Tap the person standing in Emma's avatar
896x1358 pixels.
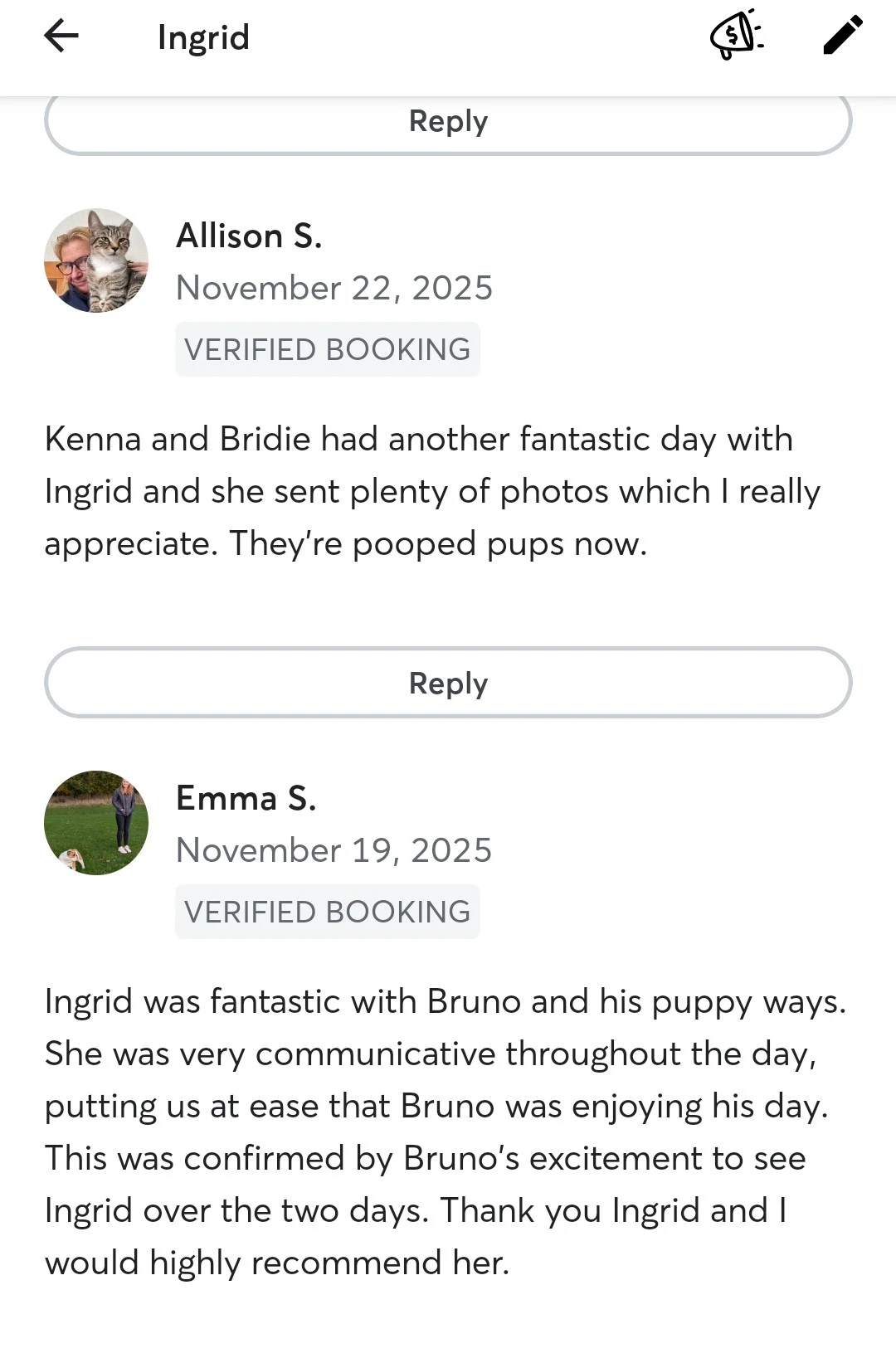pos(124,815)
